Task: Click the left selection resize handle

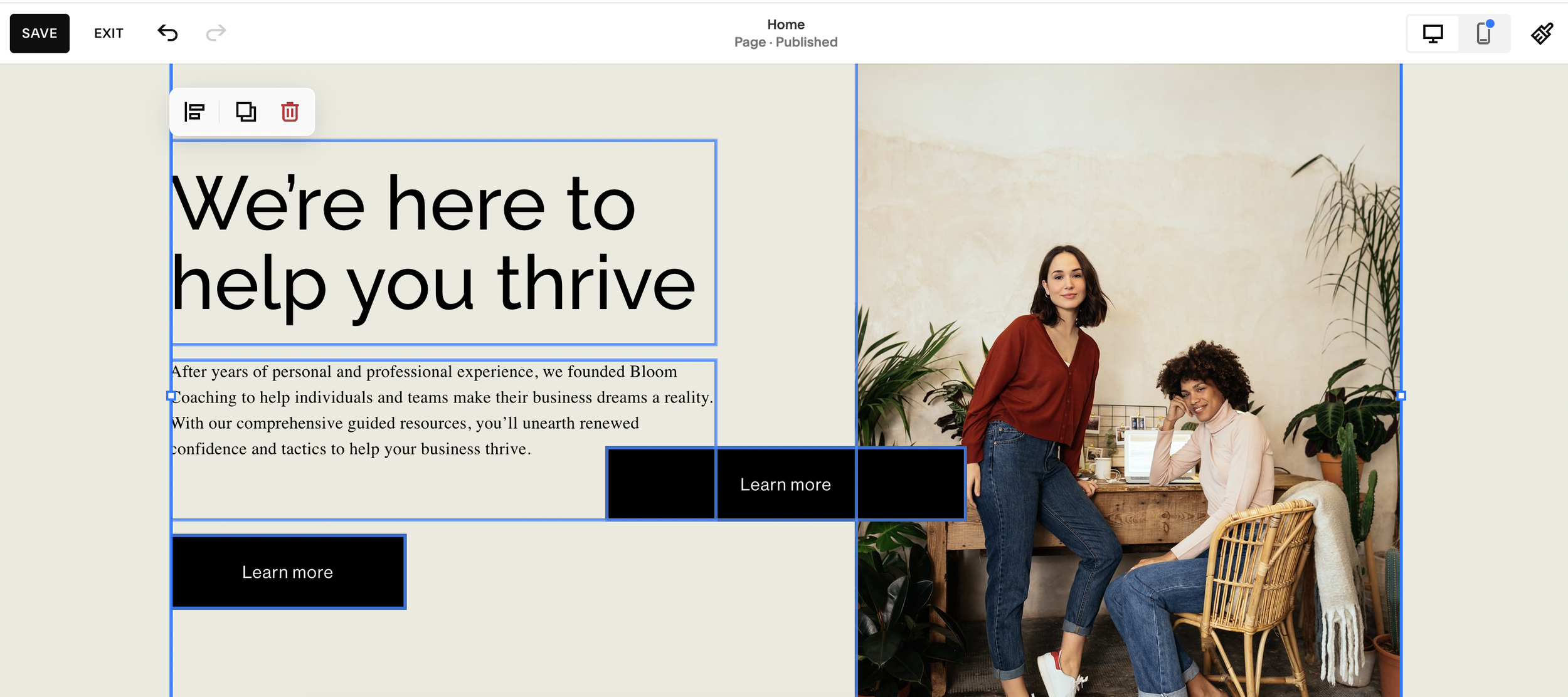Action: pos(171,396)
